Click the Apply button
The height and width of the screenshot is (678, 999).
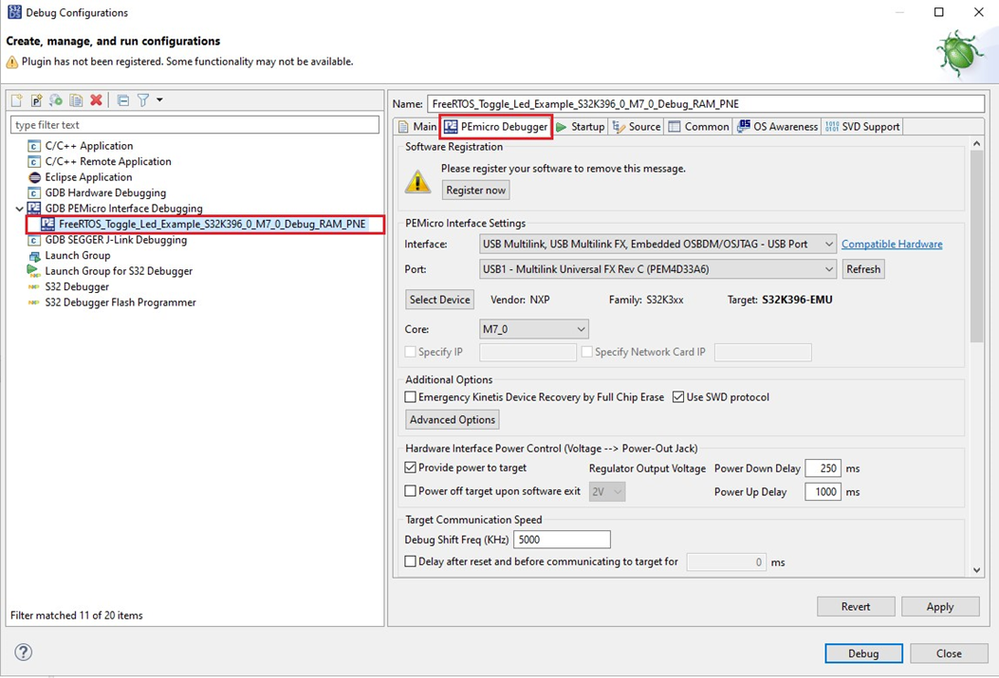(940, 607)
